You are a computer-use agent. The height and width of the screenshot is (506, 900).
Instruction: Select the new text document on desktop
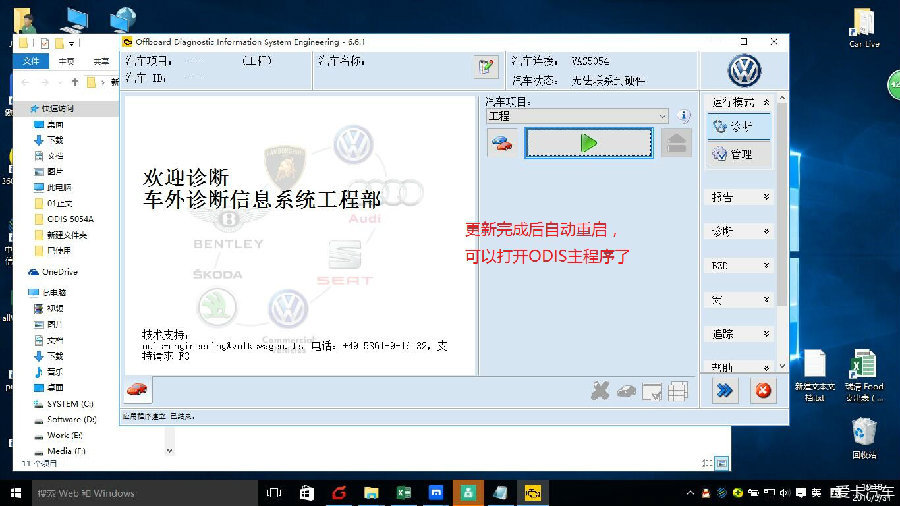tap(814, 375)
